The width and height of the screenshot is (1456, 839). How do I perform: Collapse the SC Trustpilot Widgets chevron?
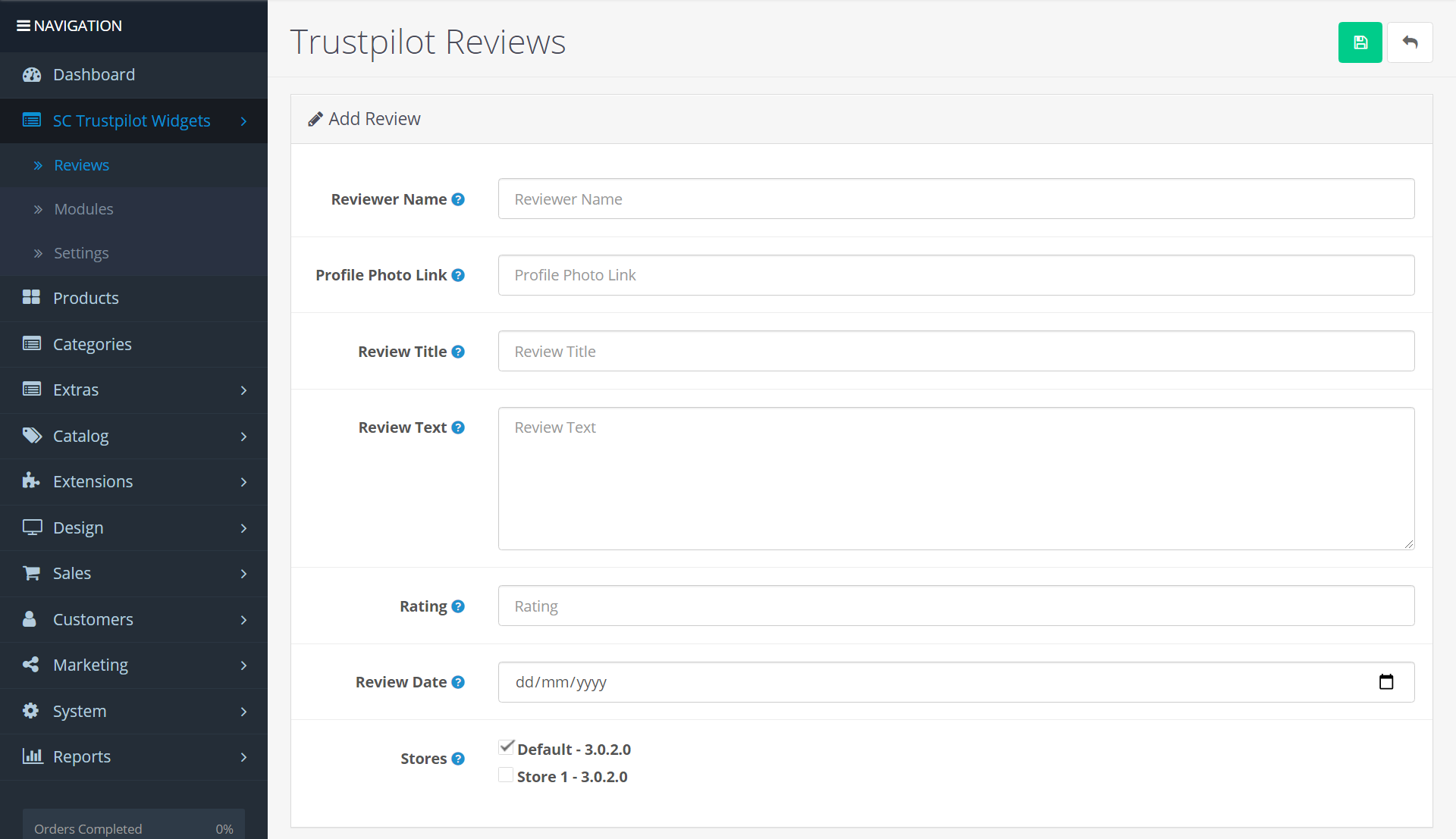(243, 121)
